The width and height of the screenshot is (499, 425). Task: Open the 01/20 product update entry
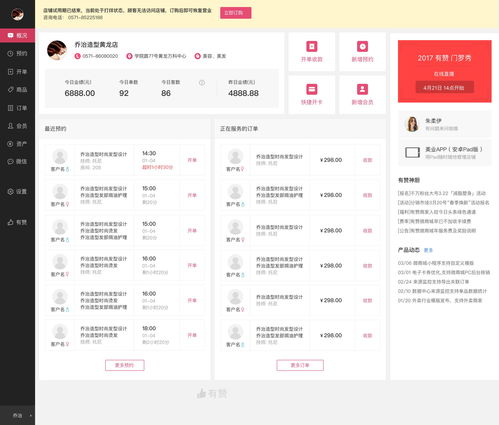440,300
